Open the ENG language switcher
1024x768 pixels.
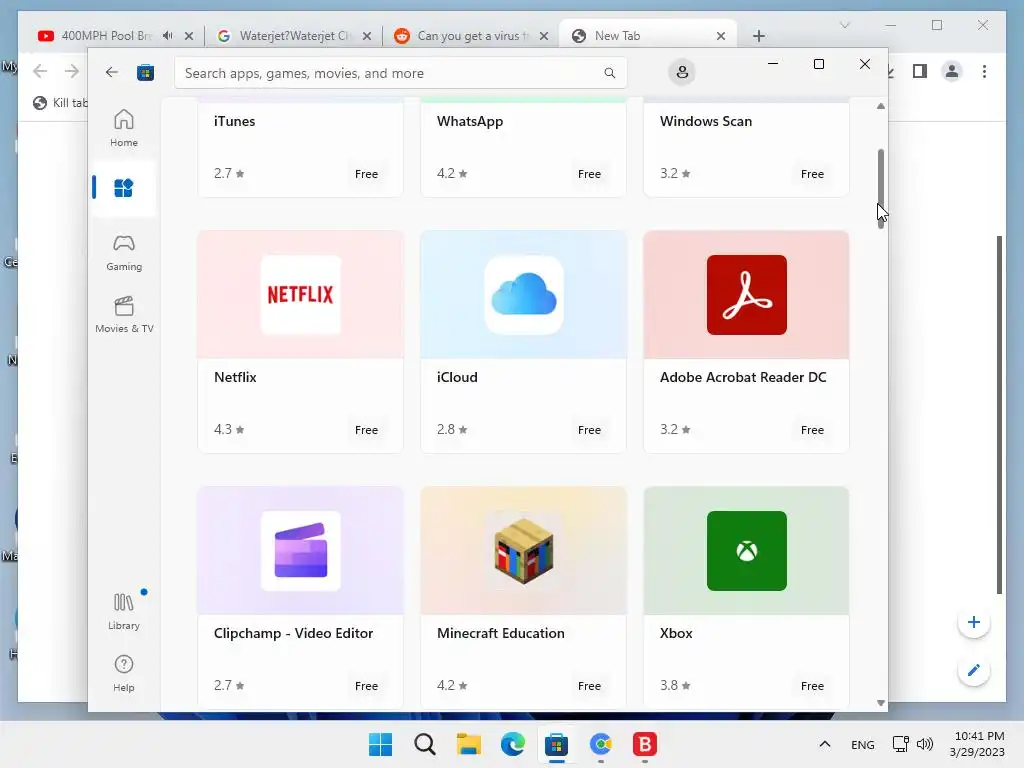tap(863, 744)
